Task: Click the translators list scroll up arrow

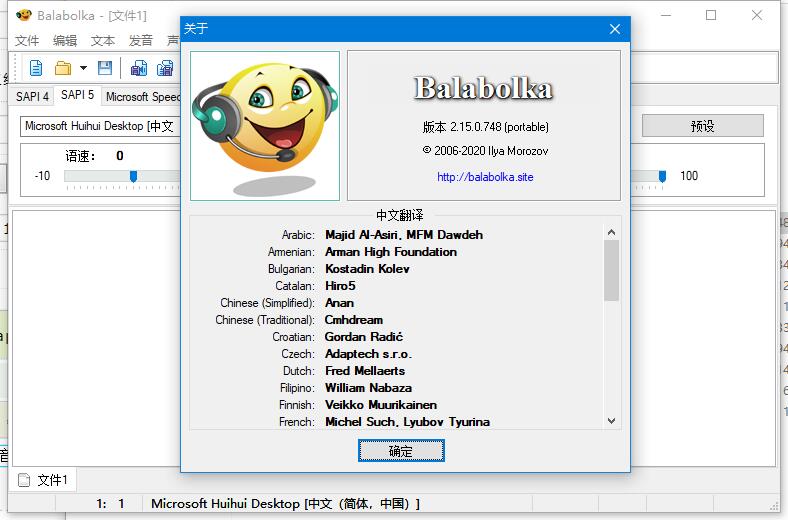Action: [x=611, y=232]
